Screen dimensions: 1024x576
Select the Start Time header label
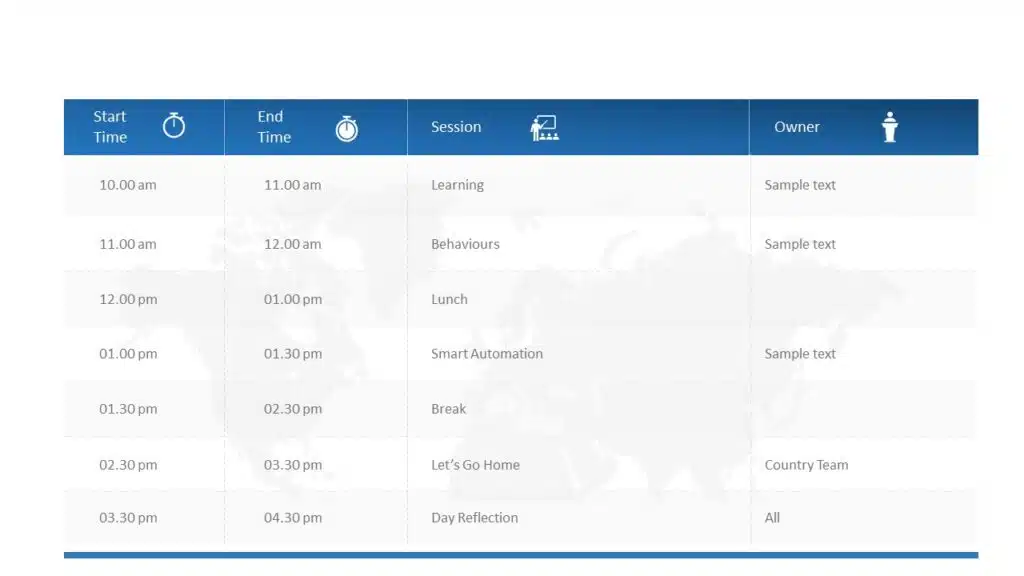(x=110, y=127)
